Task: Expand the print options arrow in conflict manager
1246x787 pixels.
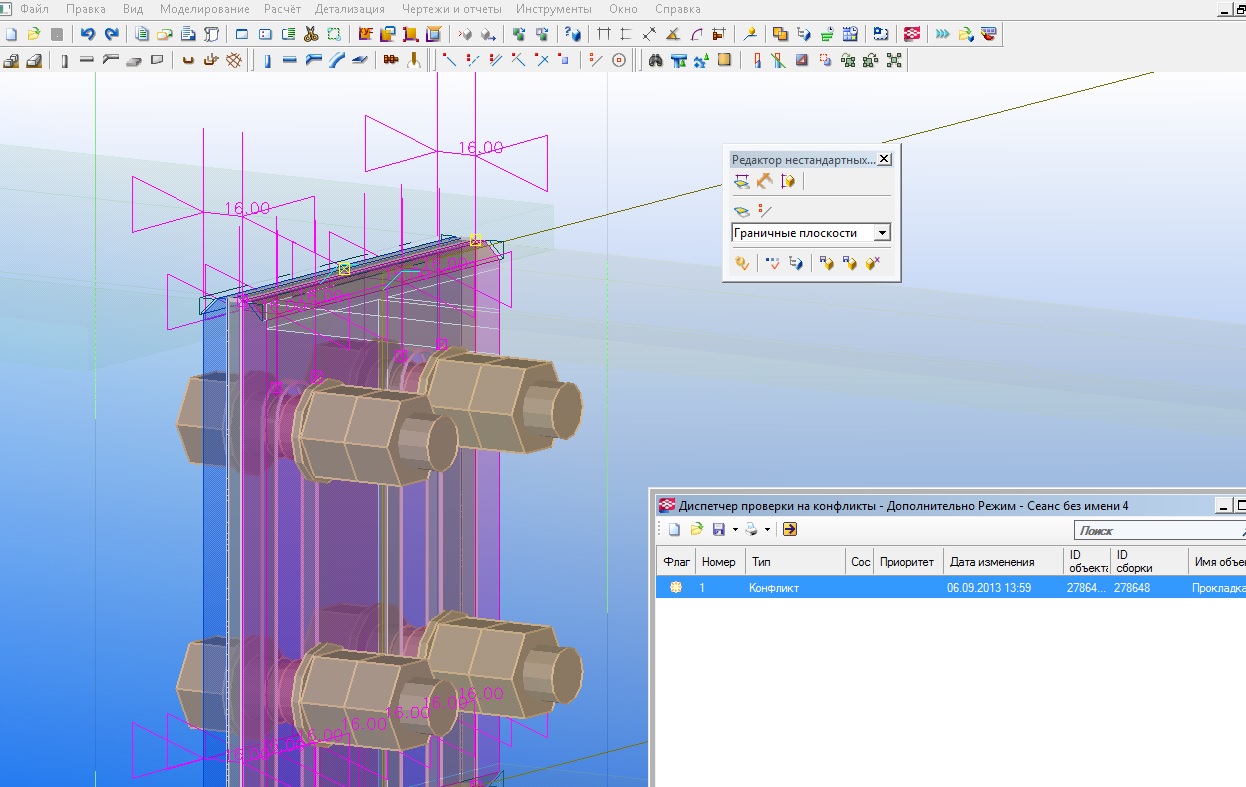Action: (x=767, y=530)
